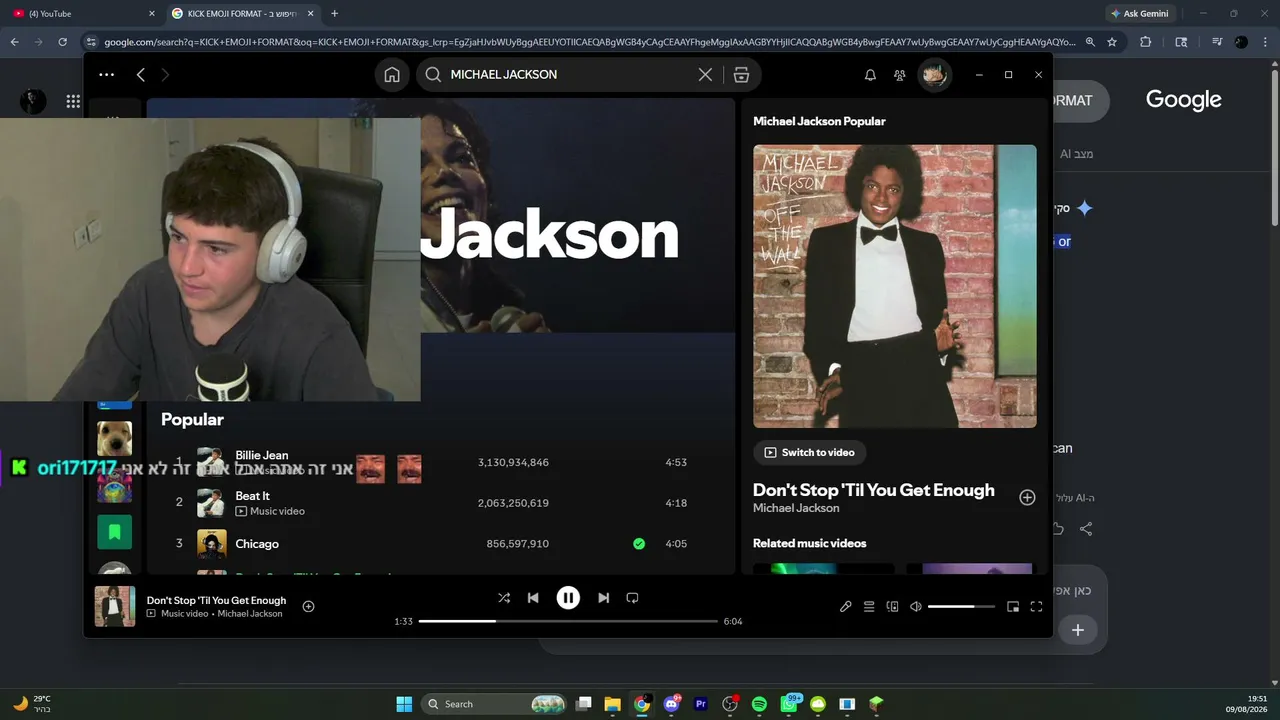Open Premiere Pro from the taskbar
This screenshot has width=1280, height=720.
coord(700,704)
